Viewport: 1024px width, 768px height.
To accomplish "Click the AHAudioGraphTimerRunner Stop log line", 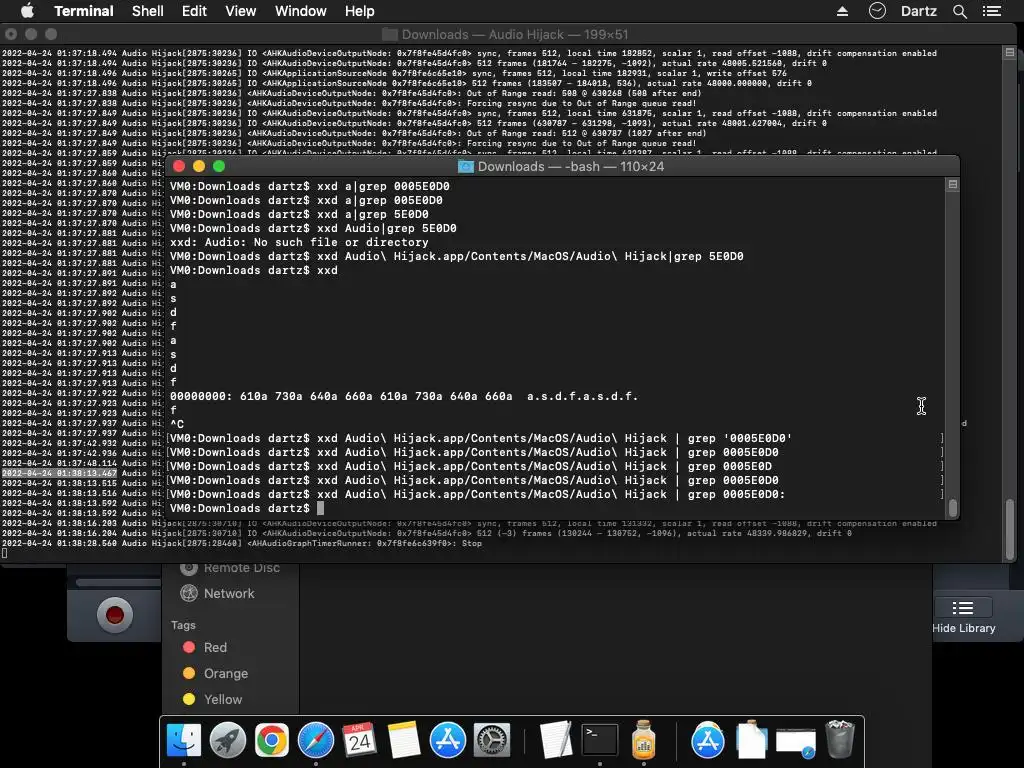I will [242, 543].
